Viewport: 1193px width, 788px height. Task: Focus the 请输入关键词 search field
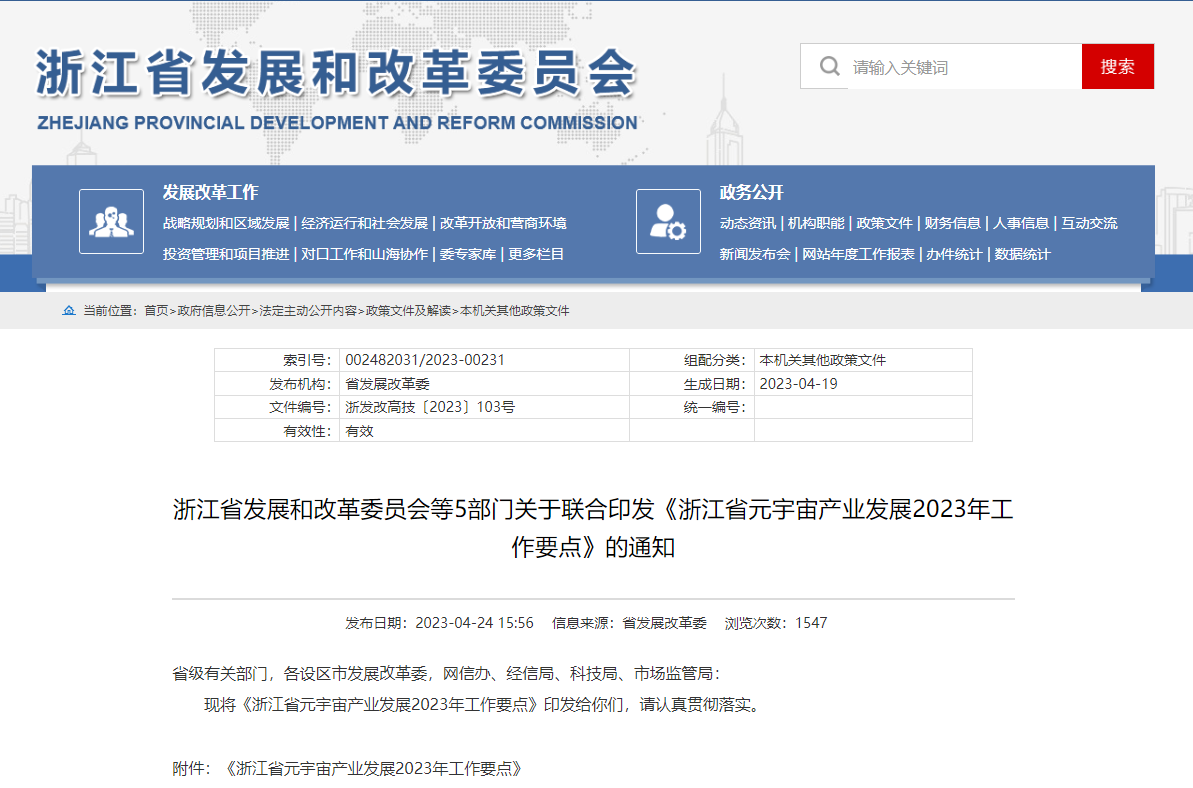point(960,67)
